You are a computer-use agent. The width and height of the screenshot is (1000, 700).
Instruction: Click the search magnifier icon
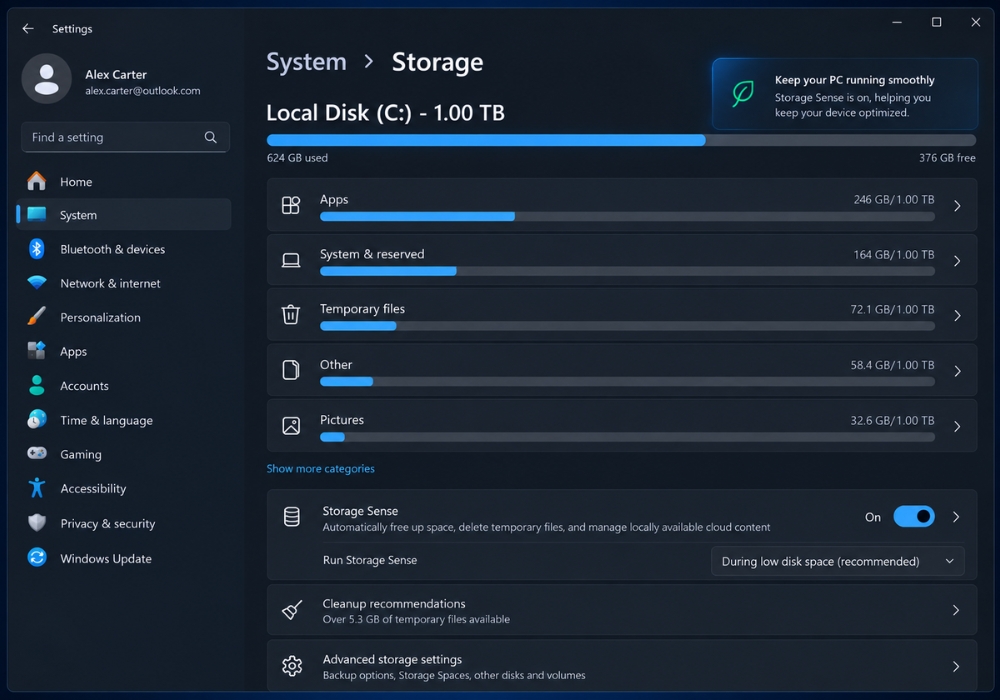tap(210, 137)
